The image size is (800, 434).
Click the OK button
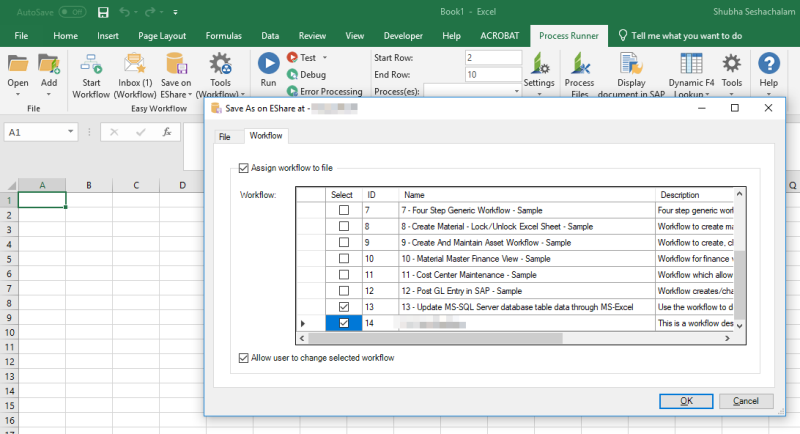click(686, 401)
